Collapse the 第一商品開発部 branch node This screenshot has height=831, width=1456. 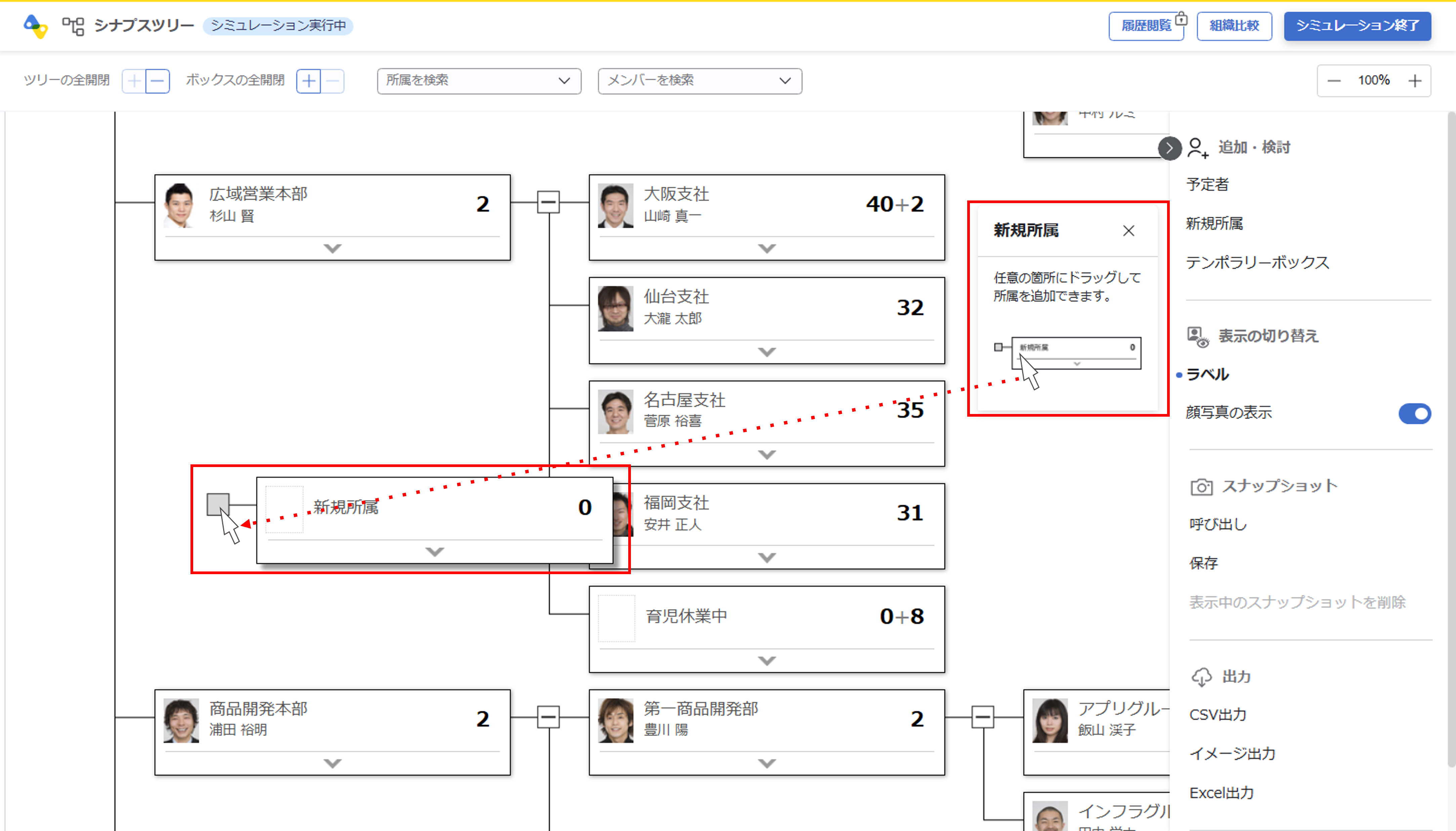(982, 717)
